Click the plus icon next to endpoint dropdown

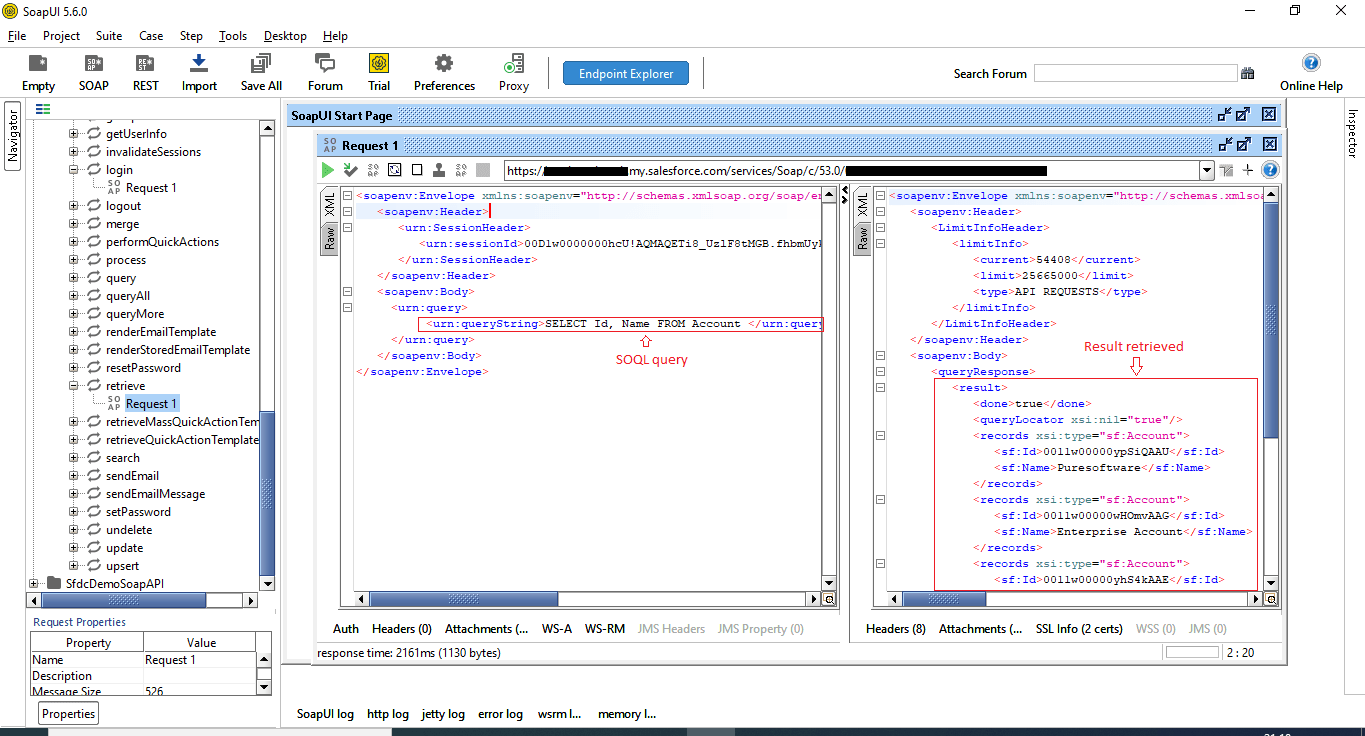point(1248,170)
